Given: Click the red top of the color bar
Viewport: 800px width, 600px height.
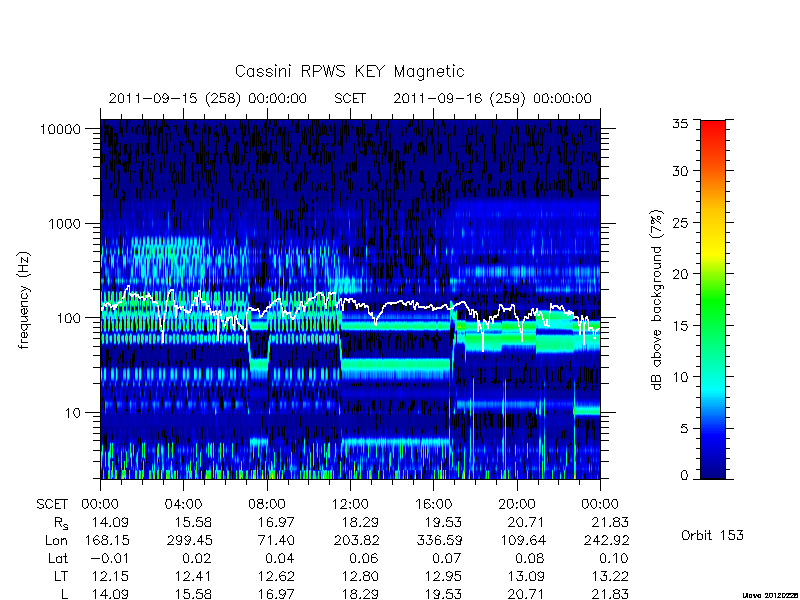Looking at the screenshot, I should click(x=713, y=126).
